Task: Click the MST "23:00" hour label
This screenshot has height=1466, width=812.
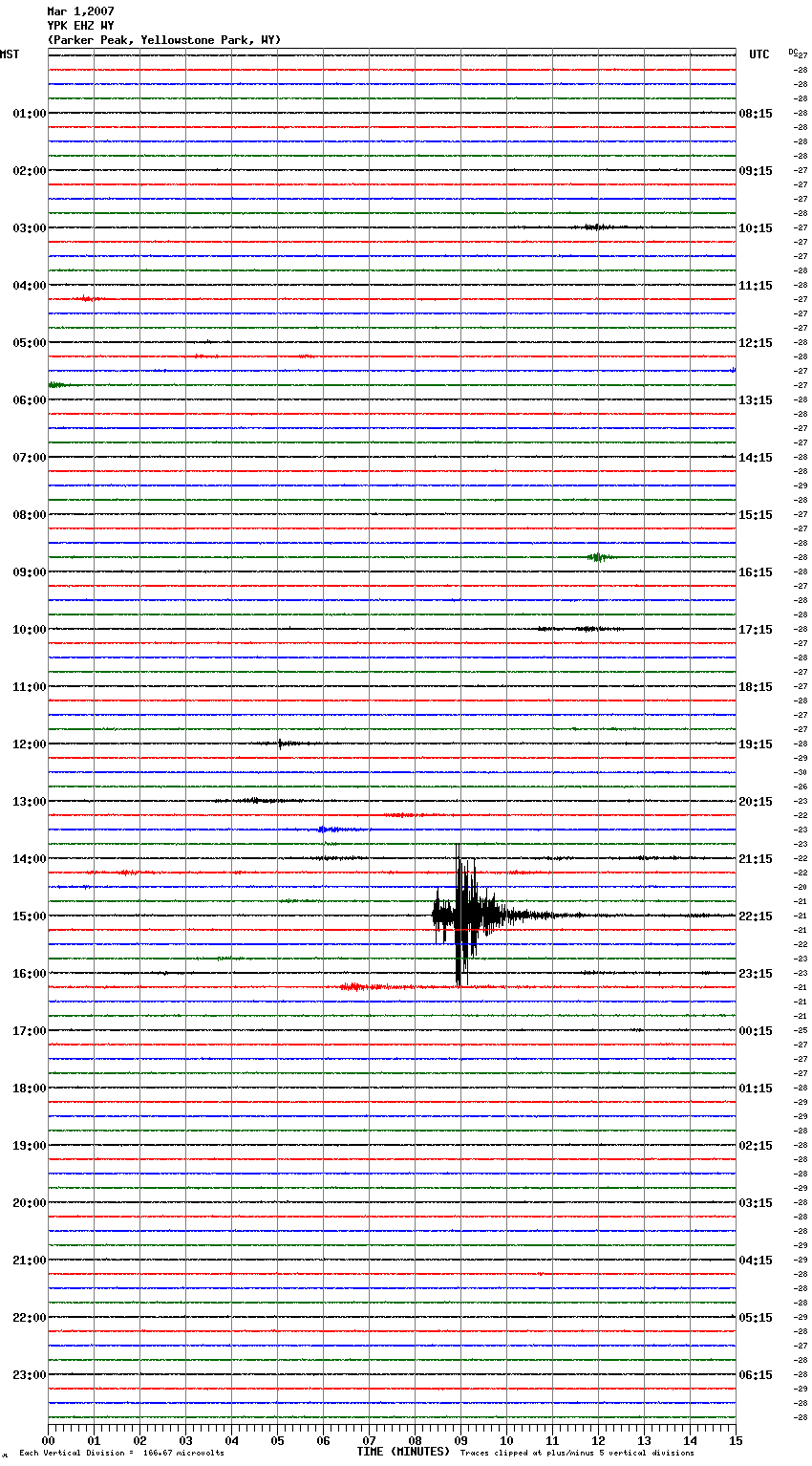Action: click(x=30, y=1375)
